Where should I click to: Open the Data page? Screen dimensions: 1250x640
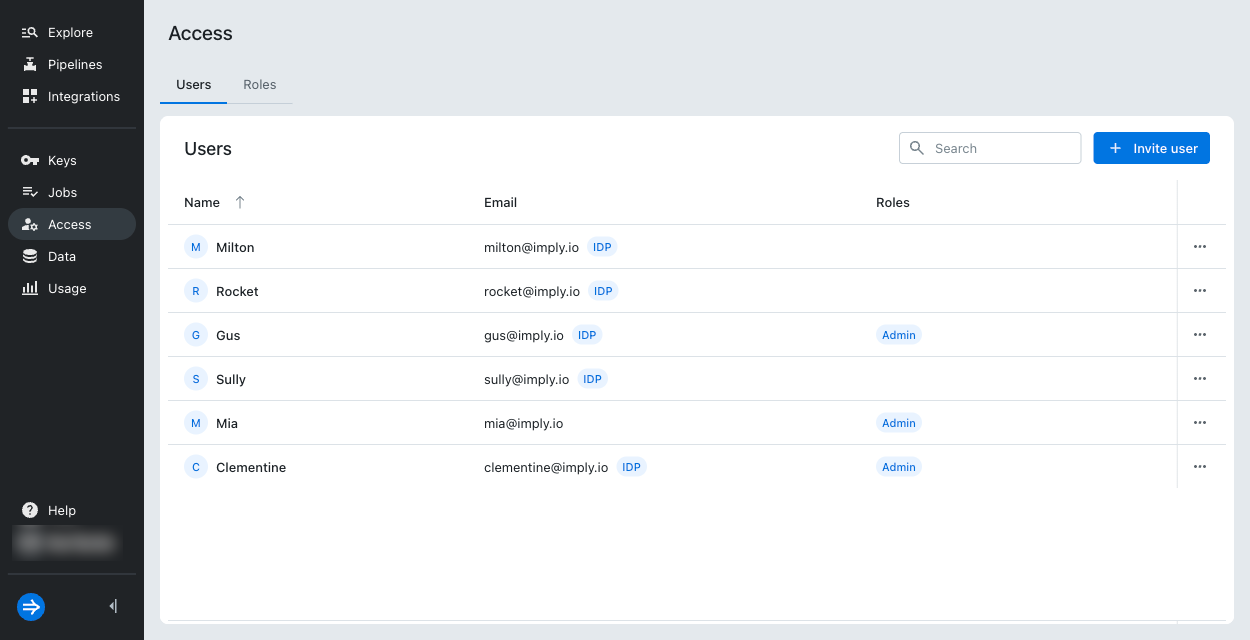[71, 256]
